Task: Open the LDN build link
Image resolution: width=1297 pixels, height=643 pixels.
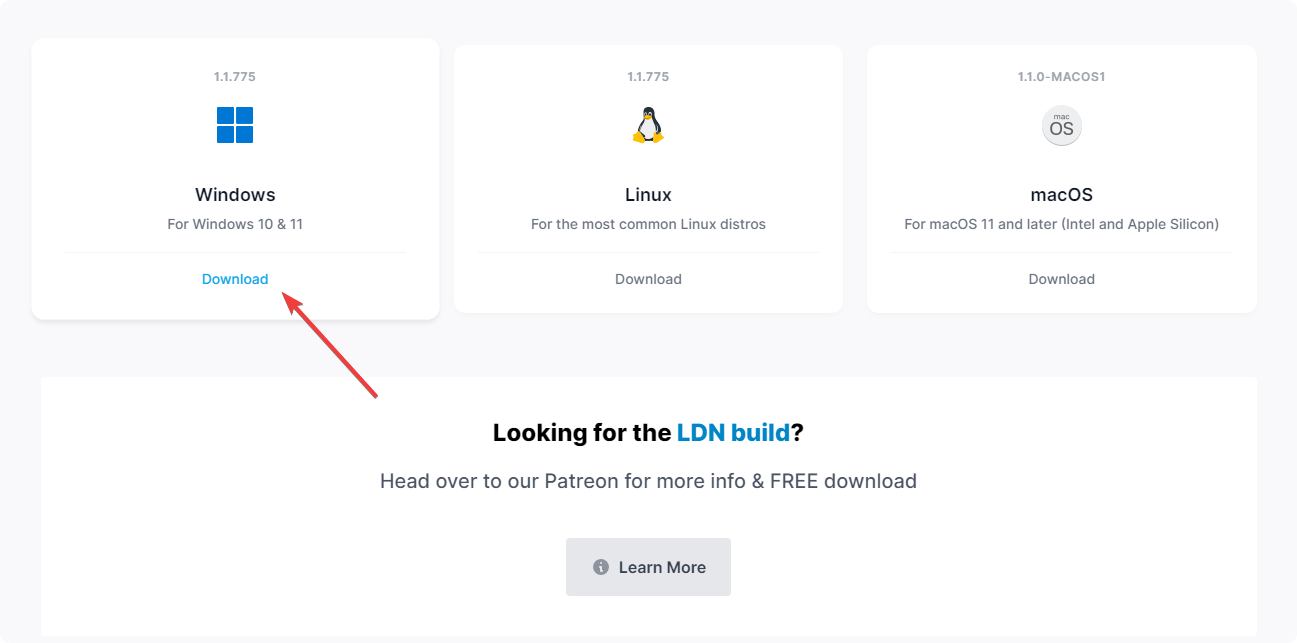Action: 733,433
